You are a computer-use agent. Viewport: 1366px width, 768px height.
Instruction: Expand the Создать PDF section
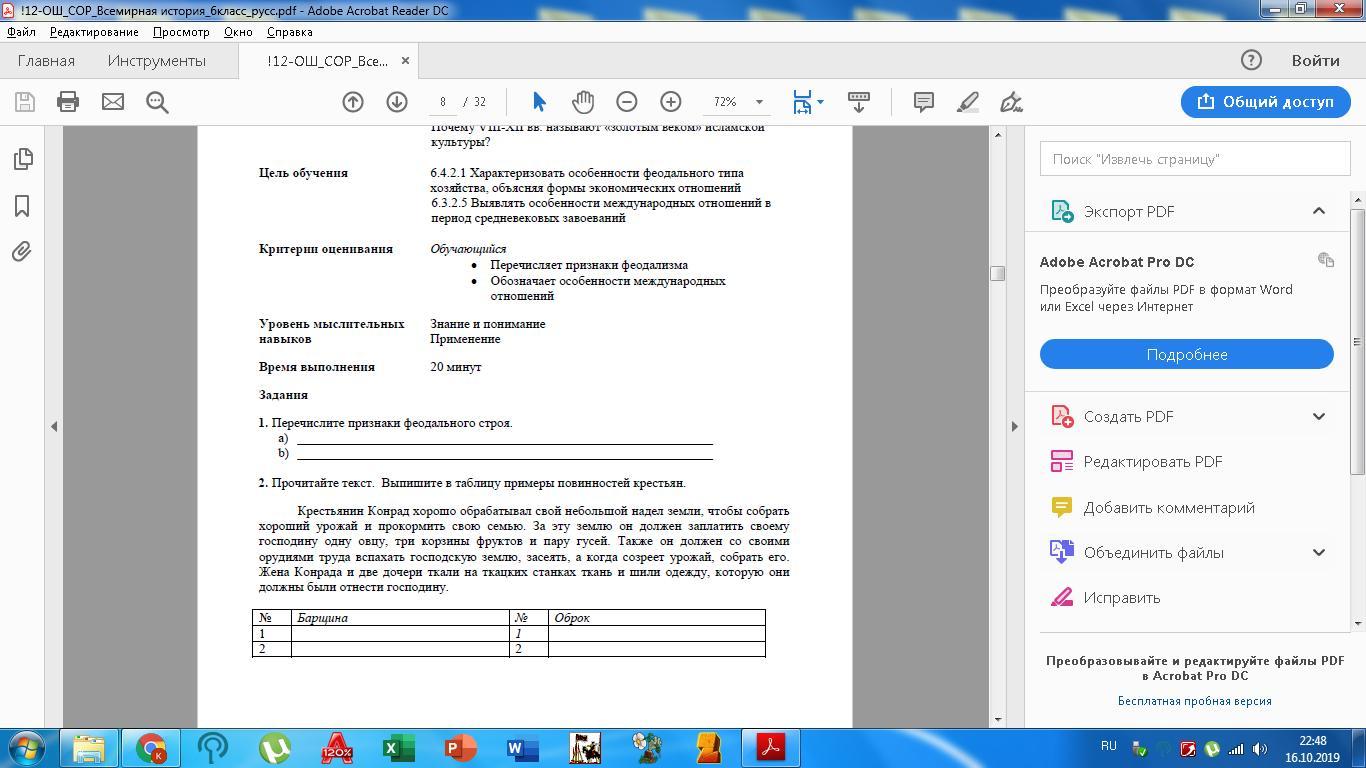[1318, 416]
